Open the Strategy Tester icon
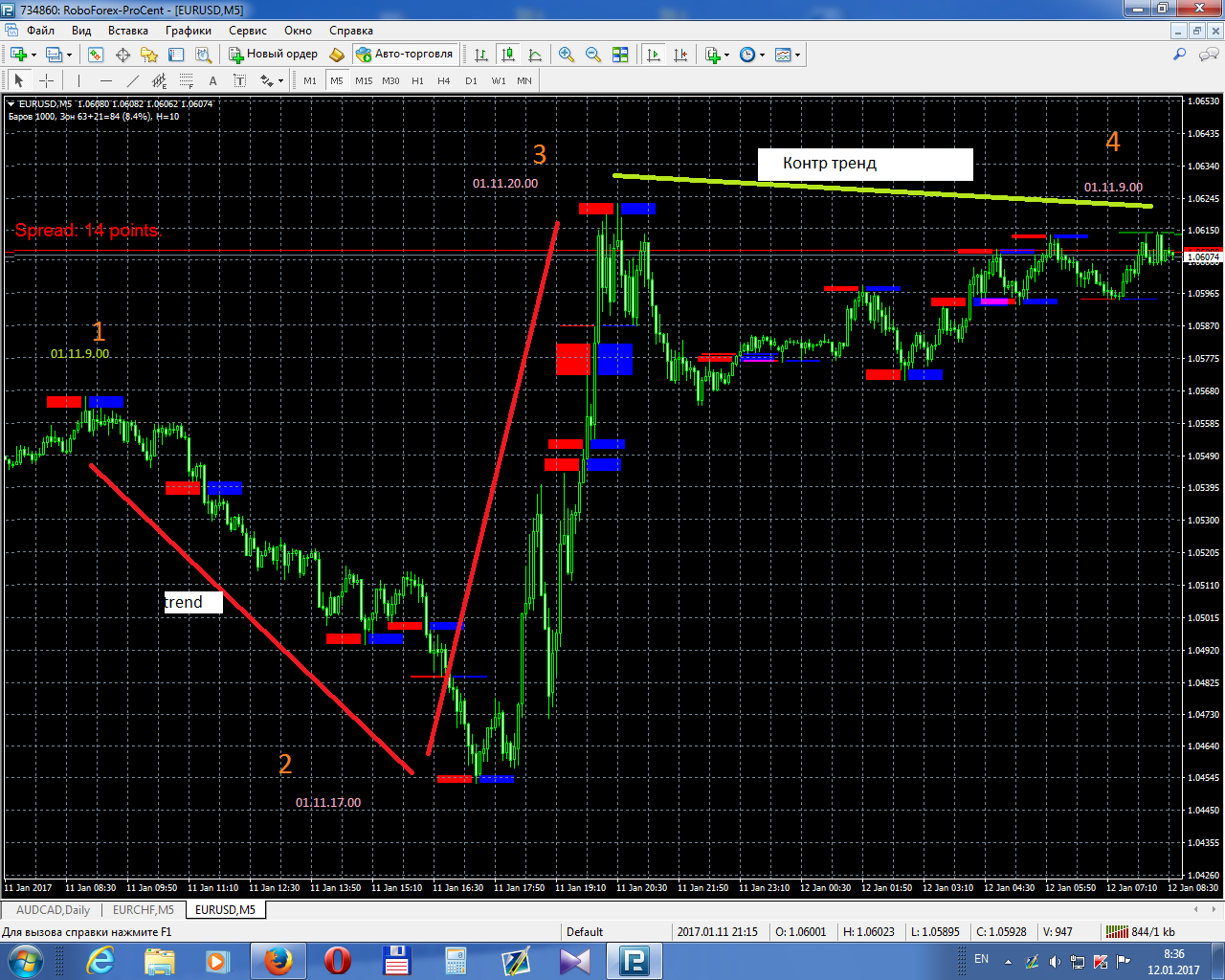 [203, 55]
